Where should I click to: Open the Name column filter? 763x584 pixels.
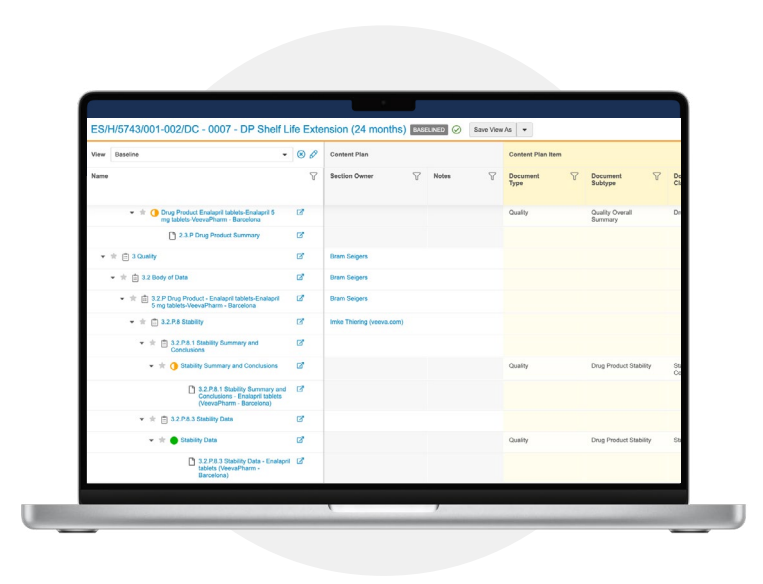[x=313, y=176]
